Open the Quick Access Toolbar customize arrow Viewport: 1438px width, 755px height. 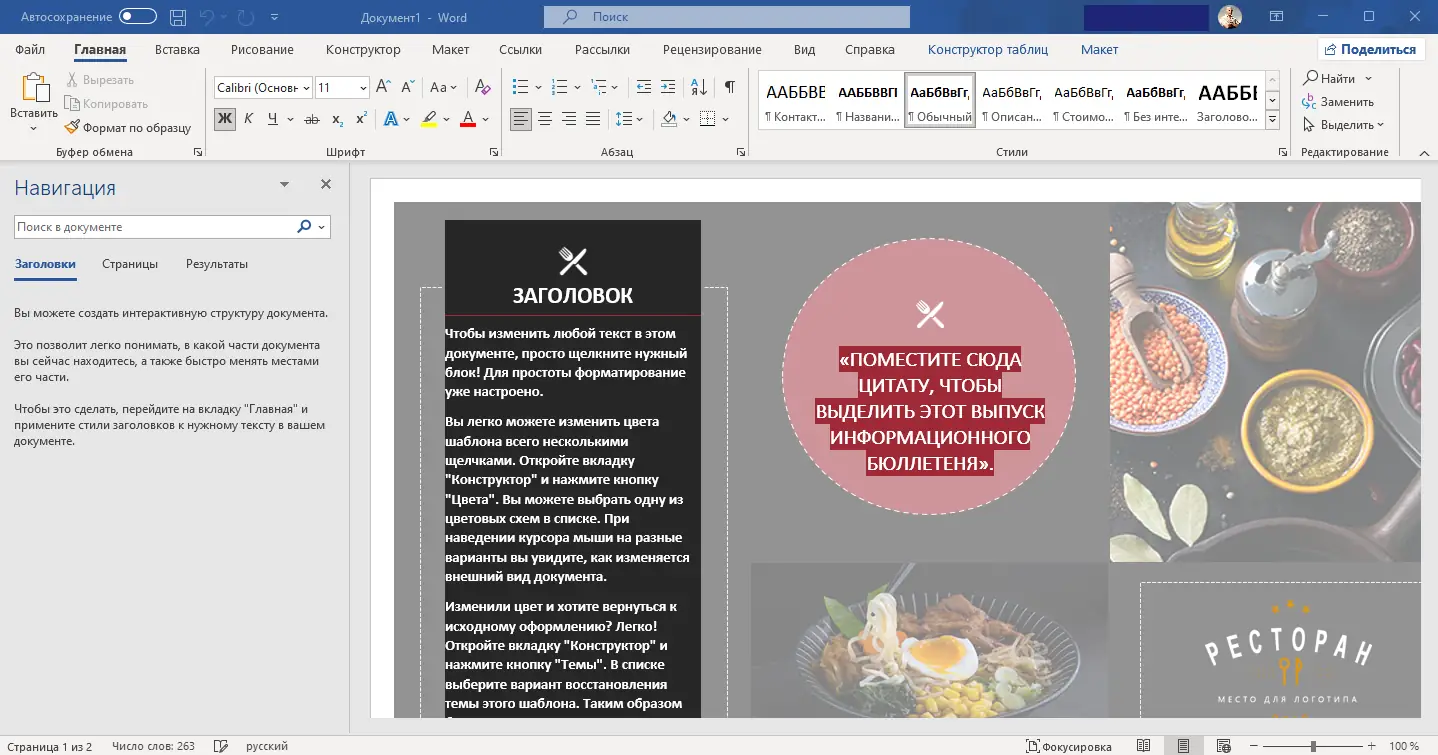point(275,17)
